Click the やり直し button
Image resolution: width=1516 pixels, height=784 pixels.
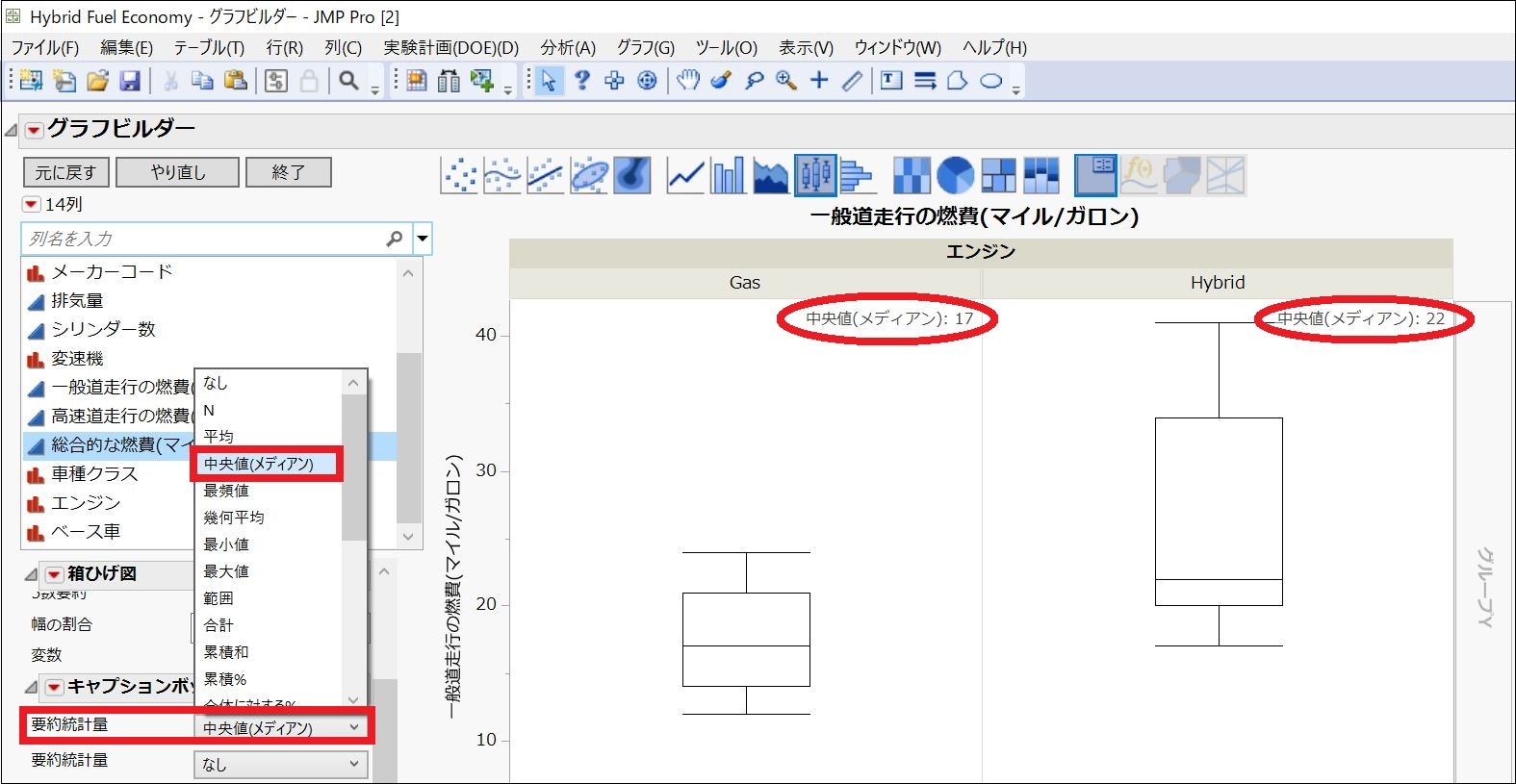coord(178,172)
